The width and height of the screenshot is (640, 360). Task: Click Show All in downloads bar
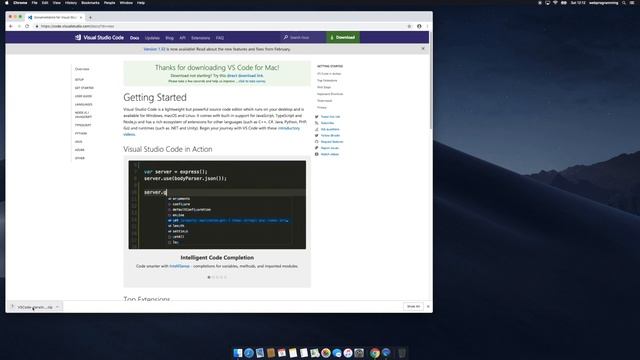tap(413, 307)
